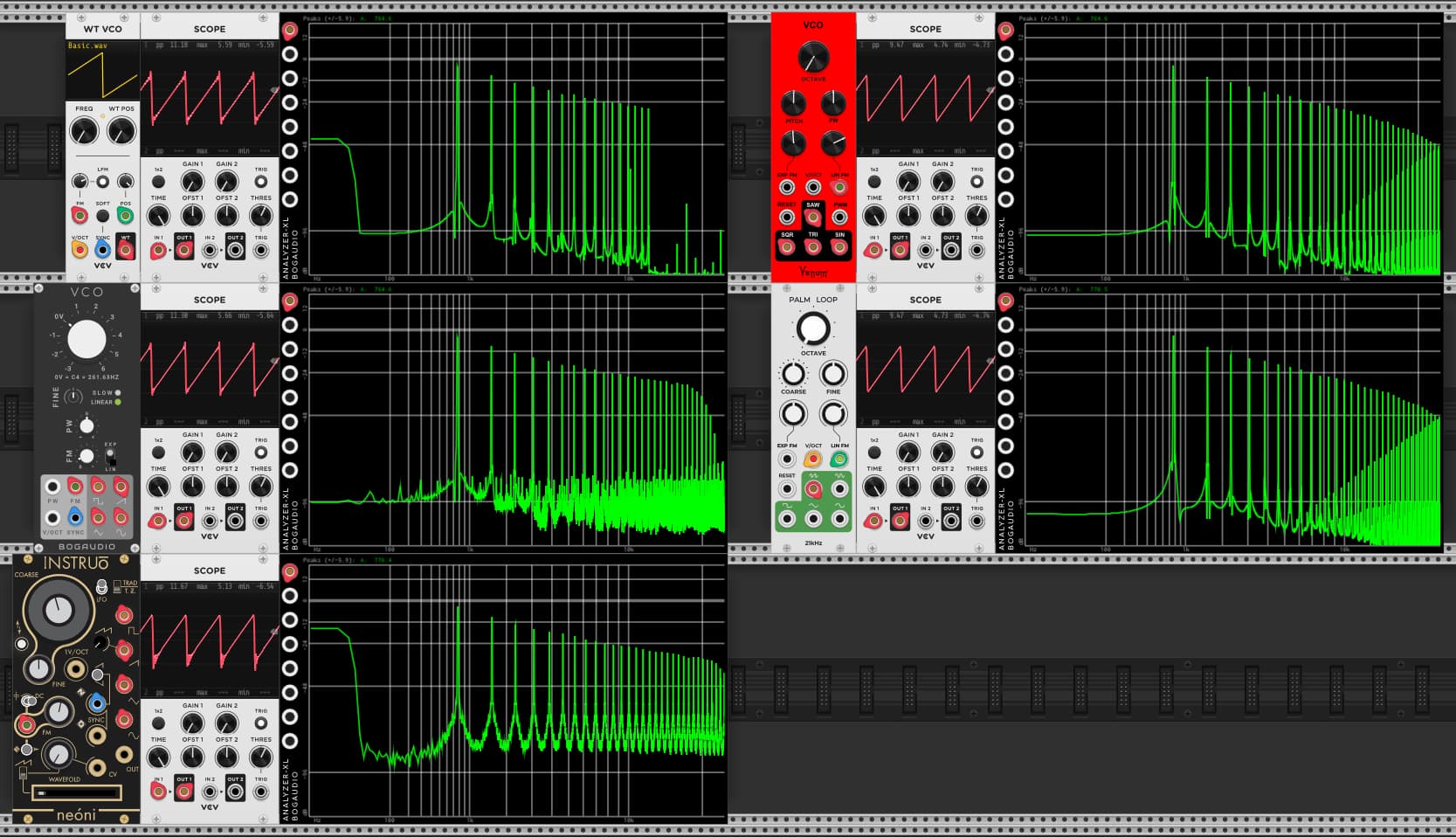This screenshot has height=837, width=1456.
Task: Switch the LFO toggle on Instruo neóni
Action: (102, 586)
